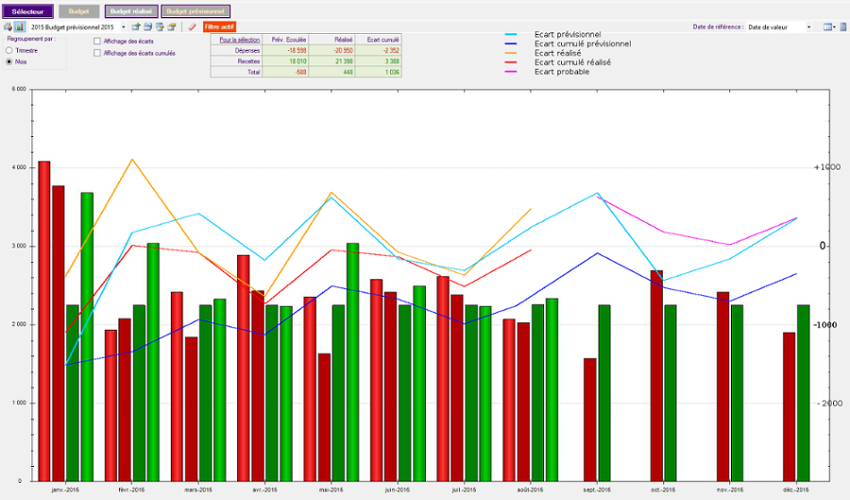Viewport: 850px width, 500px height.
Task: Switch to the Budget réalisé tab
Action: pos(130,11)
